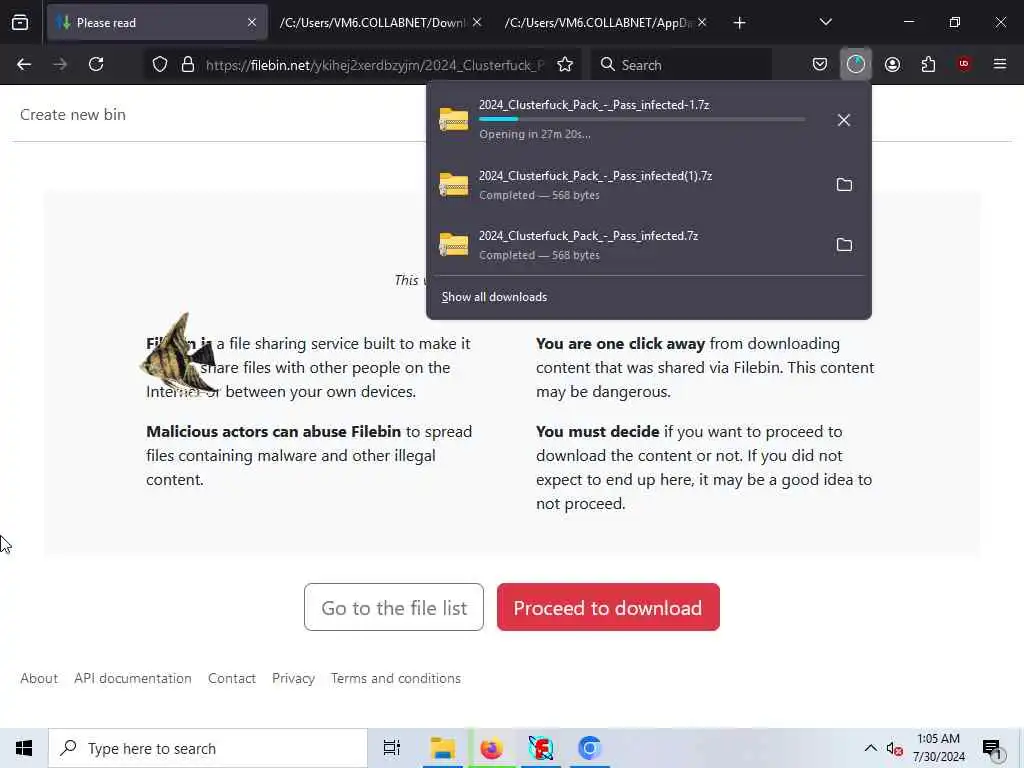This screenshot has height=768, width=1024.
Task: Click the archive icon of Pass_infected(1).7z
Action: pos(453,184)
